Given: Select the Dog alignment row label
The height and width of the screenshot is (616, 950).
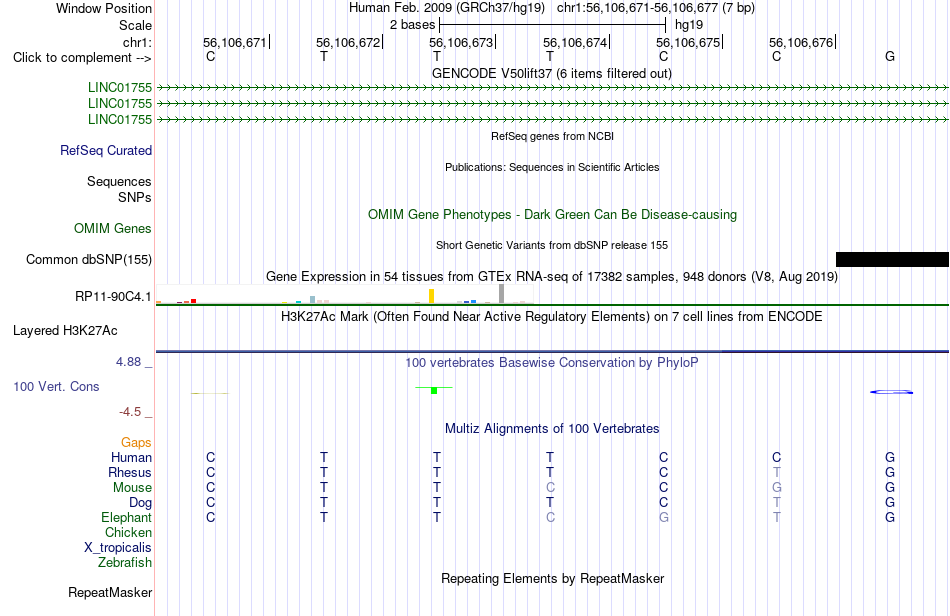Looking at the screenshot, I should click(x=140, y=503).
